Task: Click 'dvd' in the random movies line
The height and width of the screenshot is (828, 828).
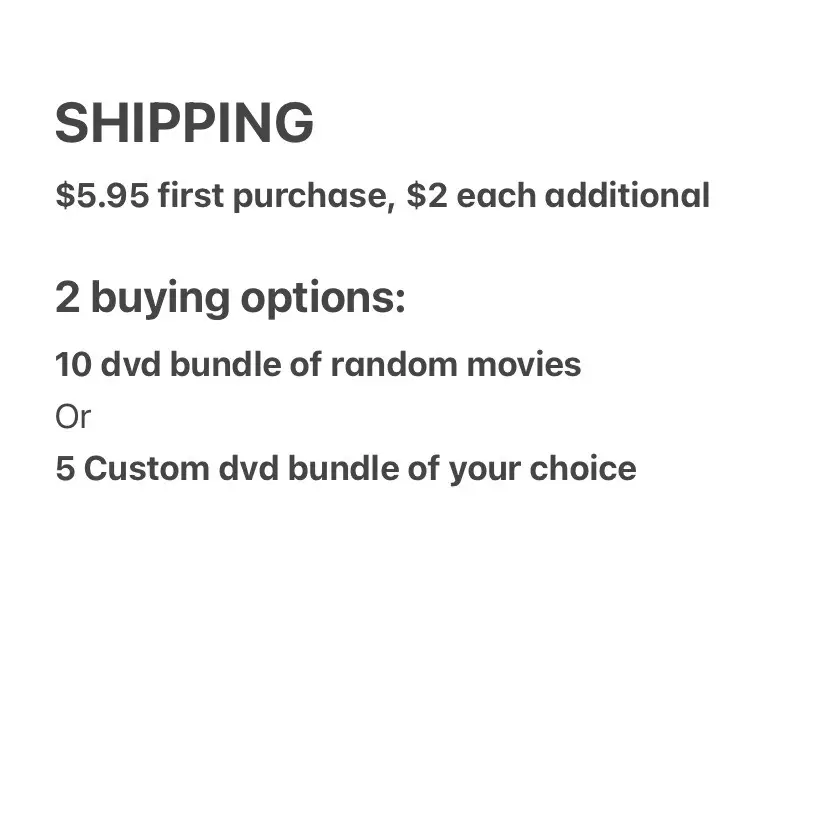Action: [131, 364]
